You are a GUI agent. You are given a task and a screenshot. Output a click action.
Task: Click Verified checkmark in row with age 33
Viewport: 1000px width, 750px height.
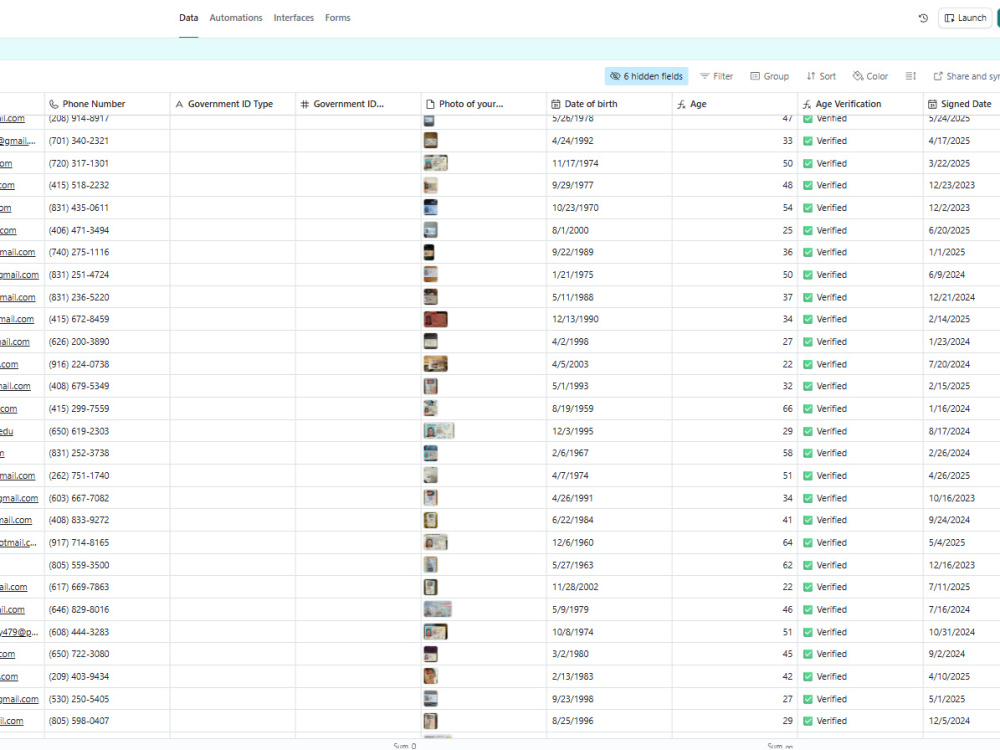808,141
